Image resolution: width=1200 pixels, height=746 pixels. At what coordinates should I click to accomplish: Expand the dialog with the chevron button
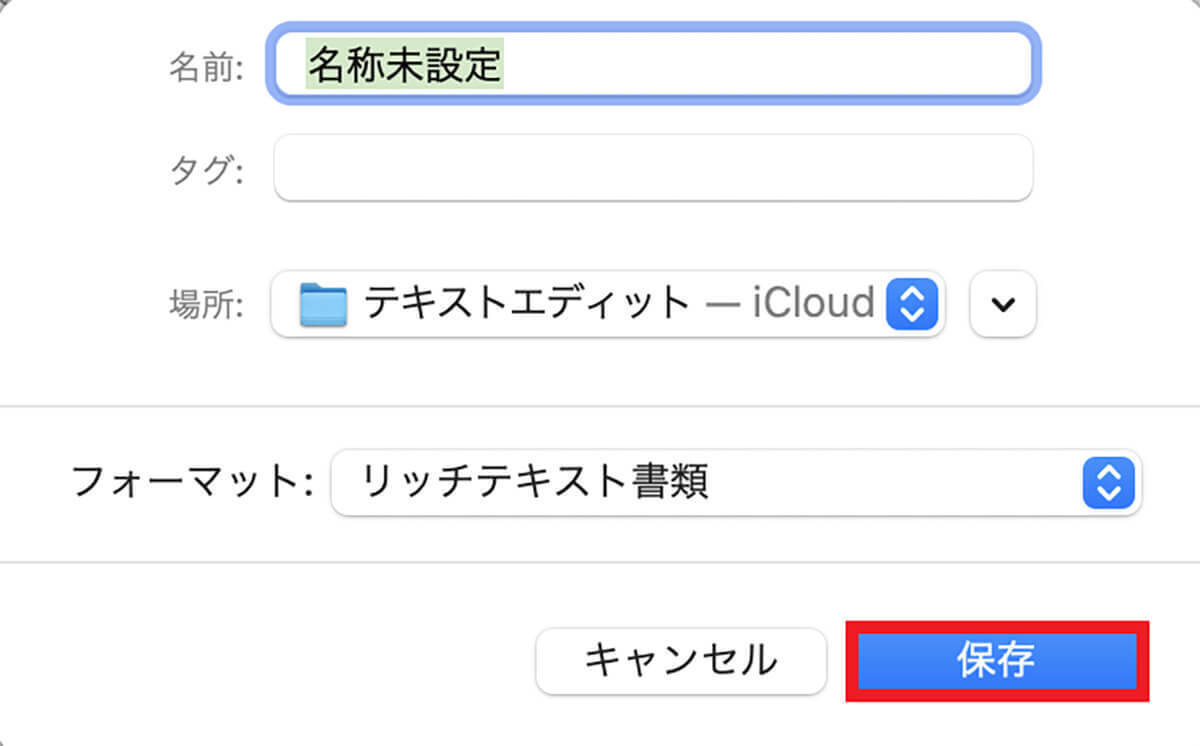1002,303
